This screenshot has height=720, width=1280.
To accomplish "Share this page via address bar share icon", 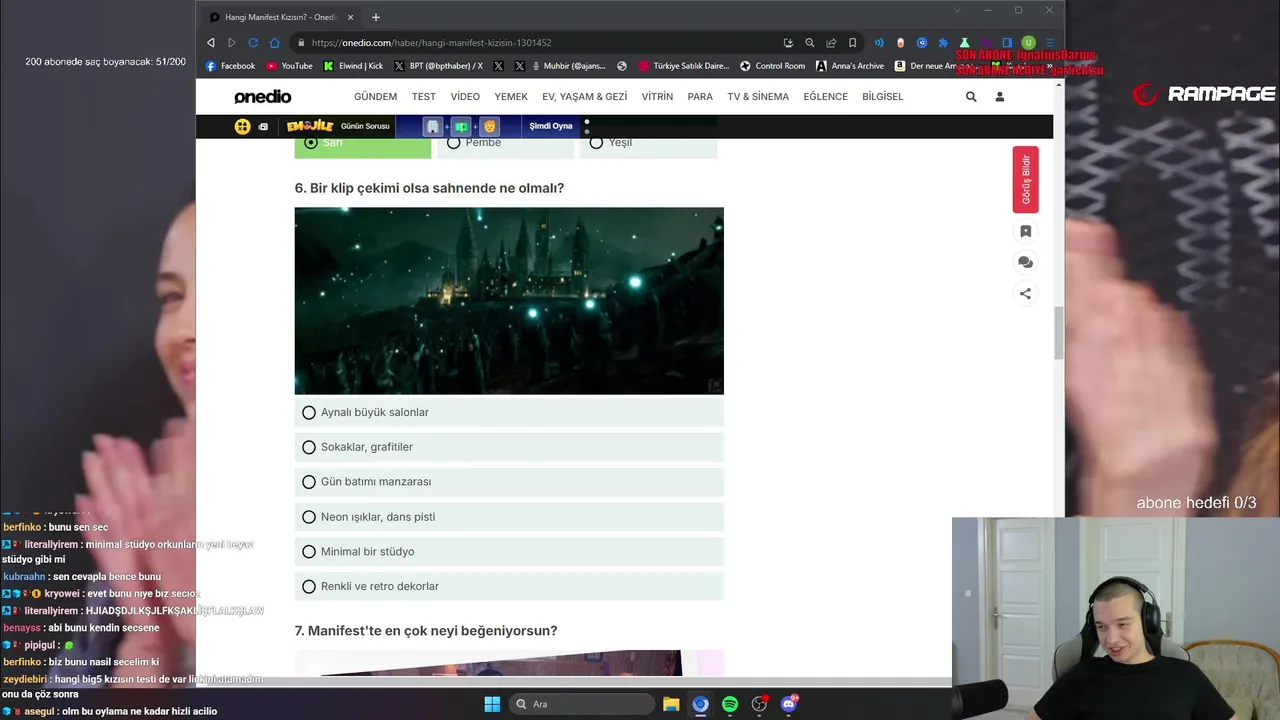I will [x=831, y=43].
